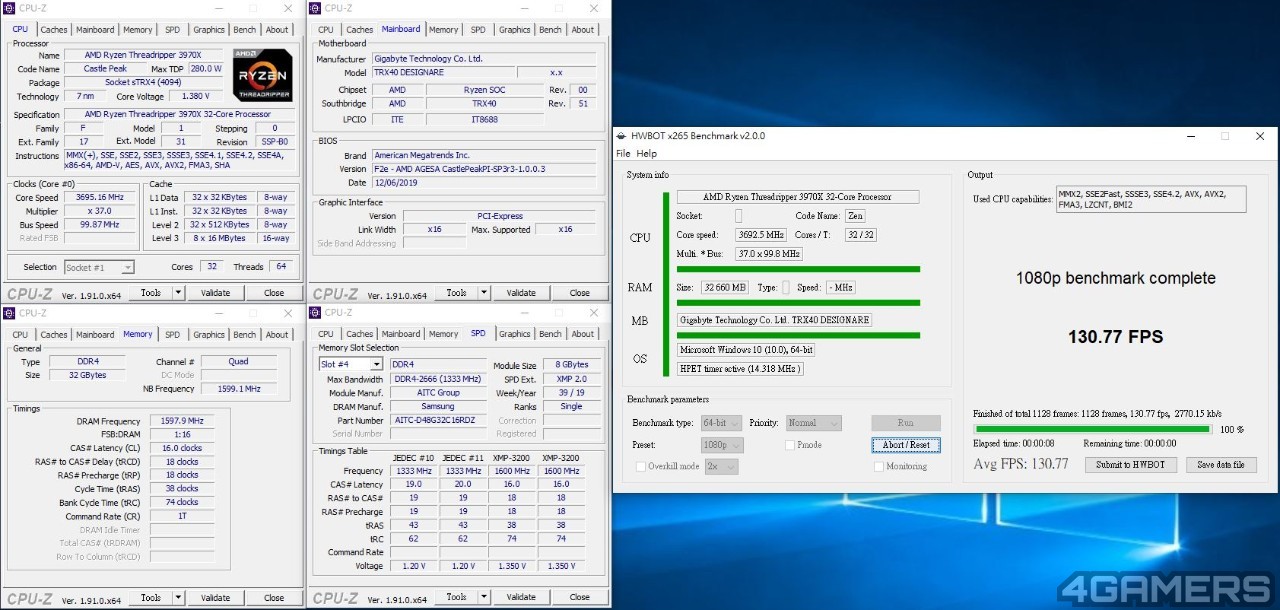Open the Overkill 2x multiplier dropdown

click(x=721, y=467)
